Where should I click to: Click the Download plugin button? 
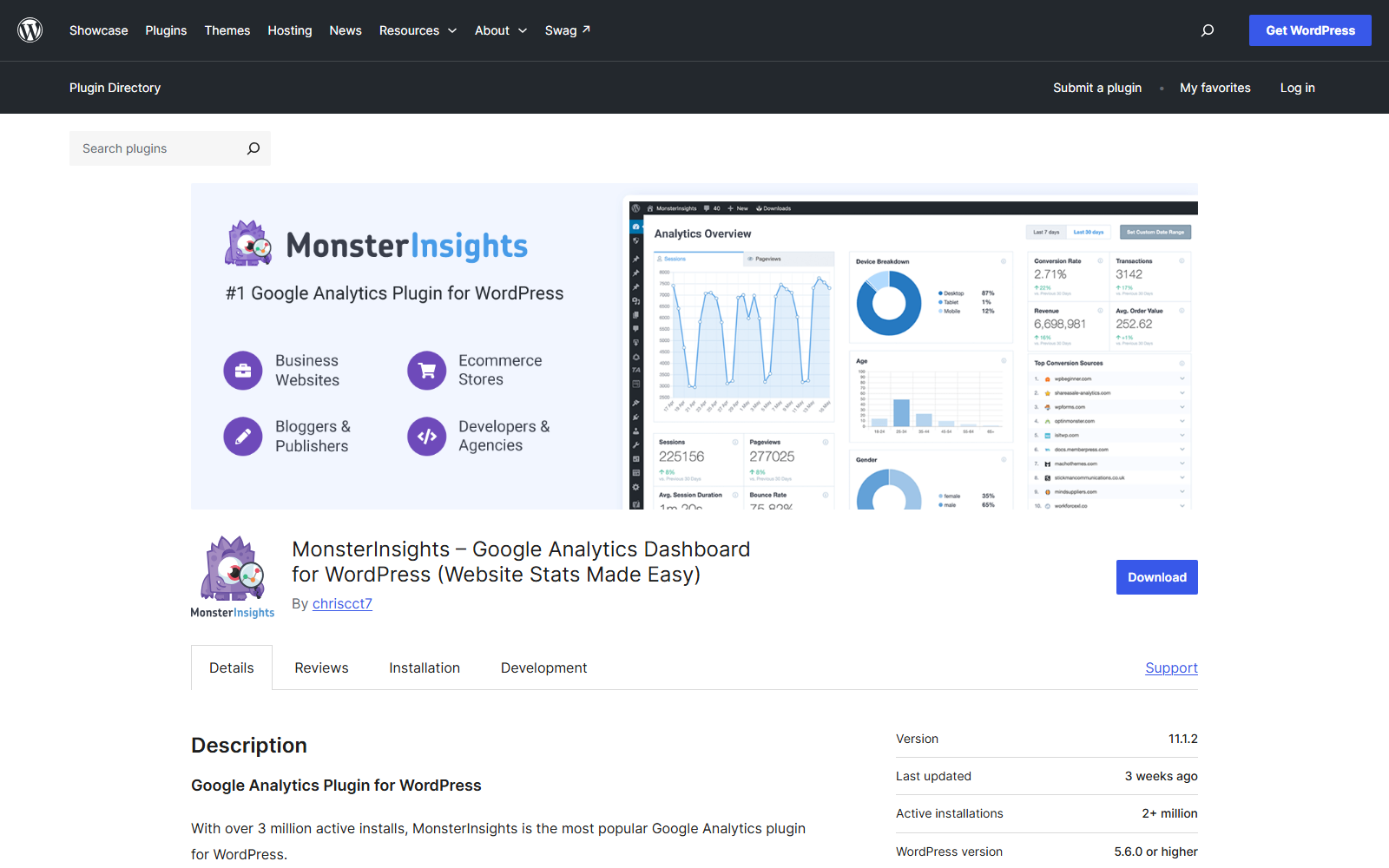pos(1157,577)
